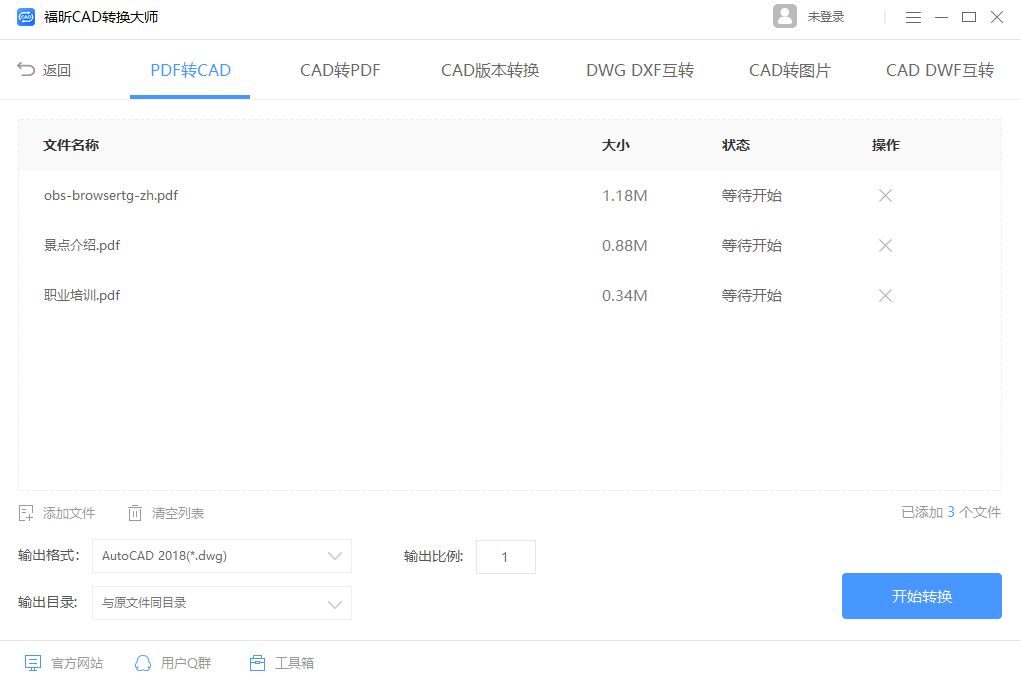The image size is (1021, 683).
Task: Open the 输出格式 output format dropdown
Action: [335, 556]
